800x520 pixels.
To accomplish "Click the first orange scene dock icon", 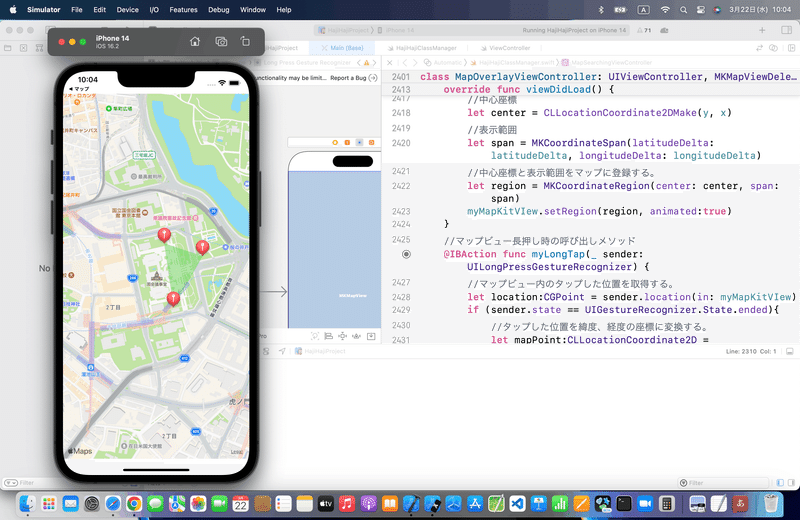I will click(335, 142).
